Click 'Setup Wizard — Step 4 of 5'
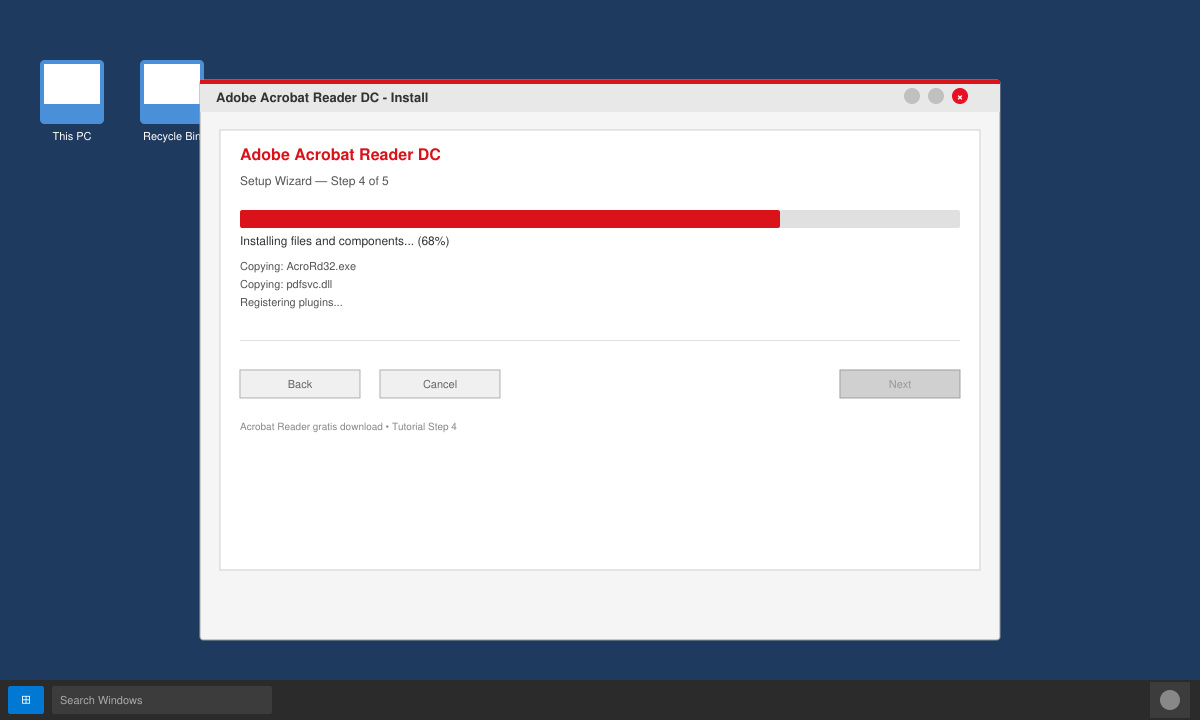Viewport: 1200px width, 720px height. coord(314,181)
